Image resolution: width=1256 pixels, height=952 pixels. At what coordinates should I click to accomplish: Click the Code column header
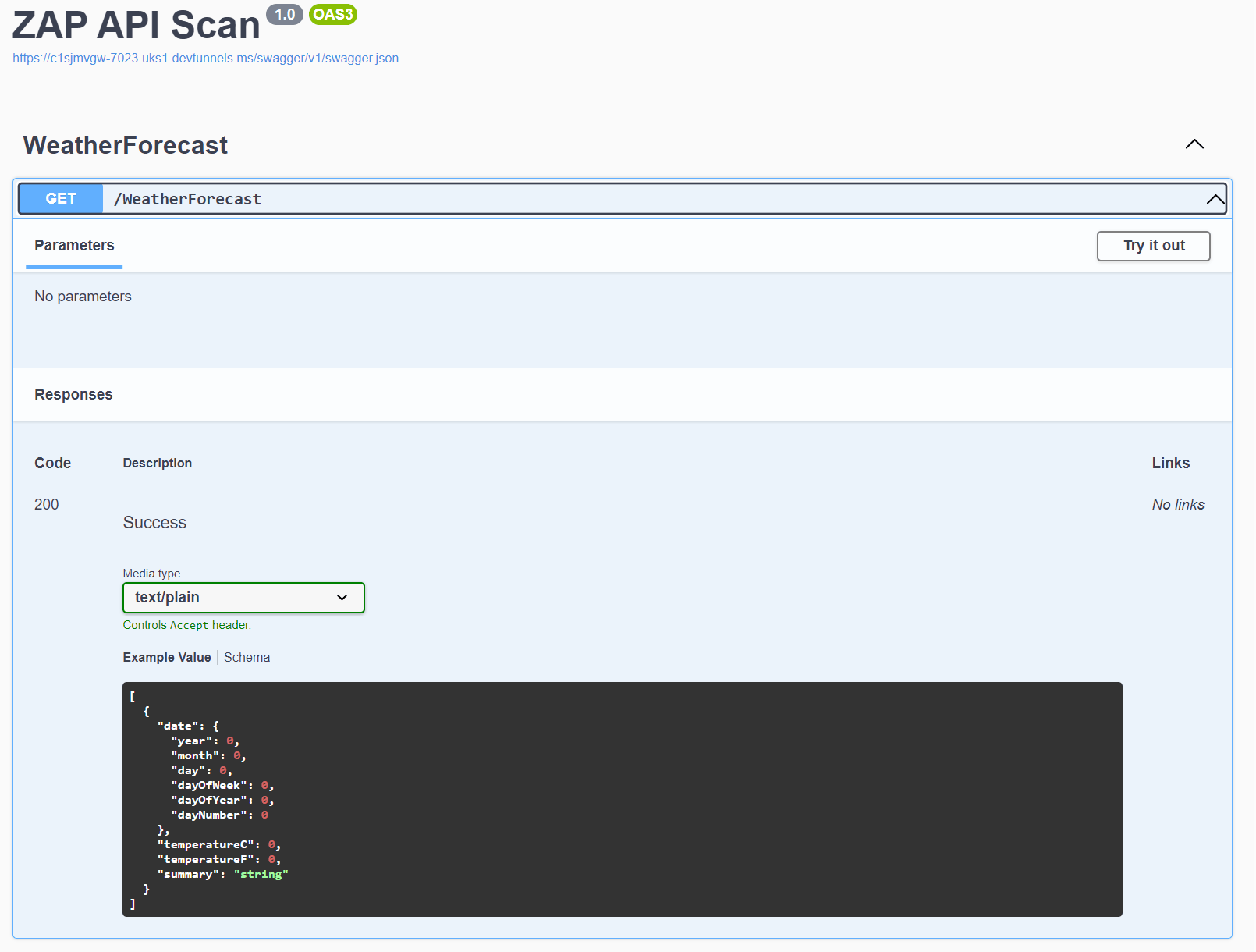click(x=52, y=464)
